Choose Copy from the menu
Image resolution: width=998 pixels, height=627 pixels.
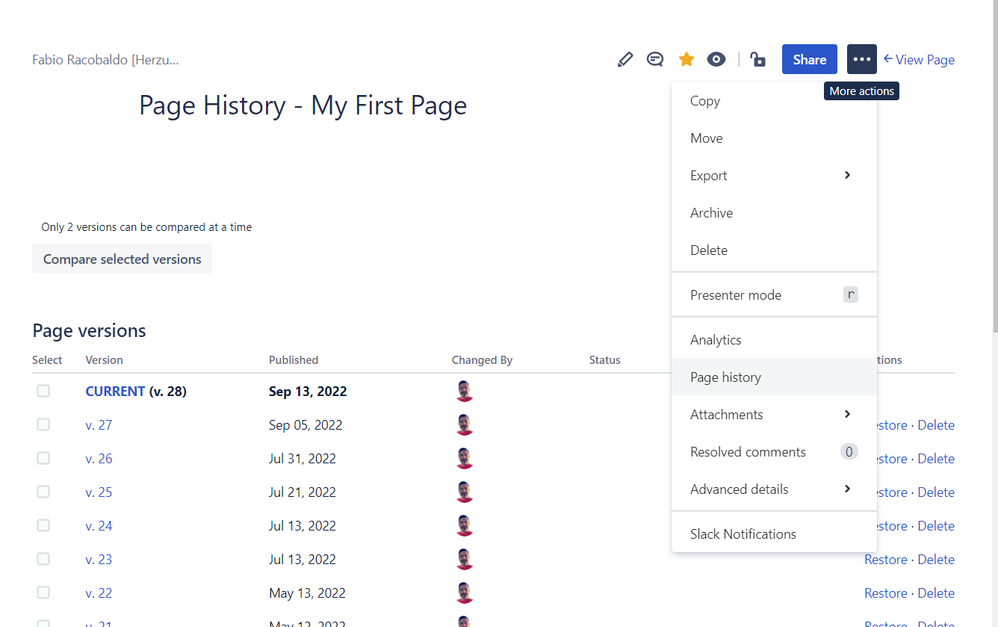pos(774,101)
